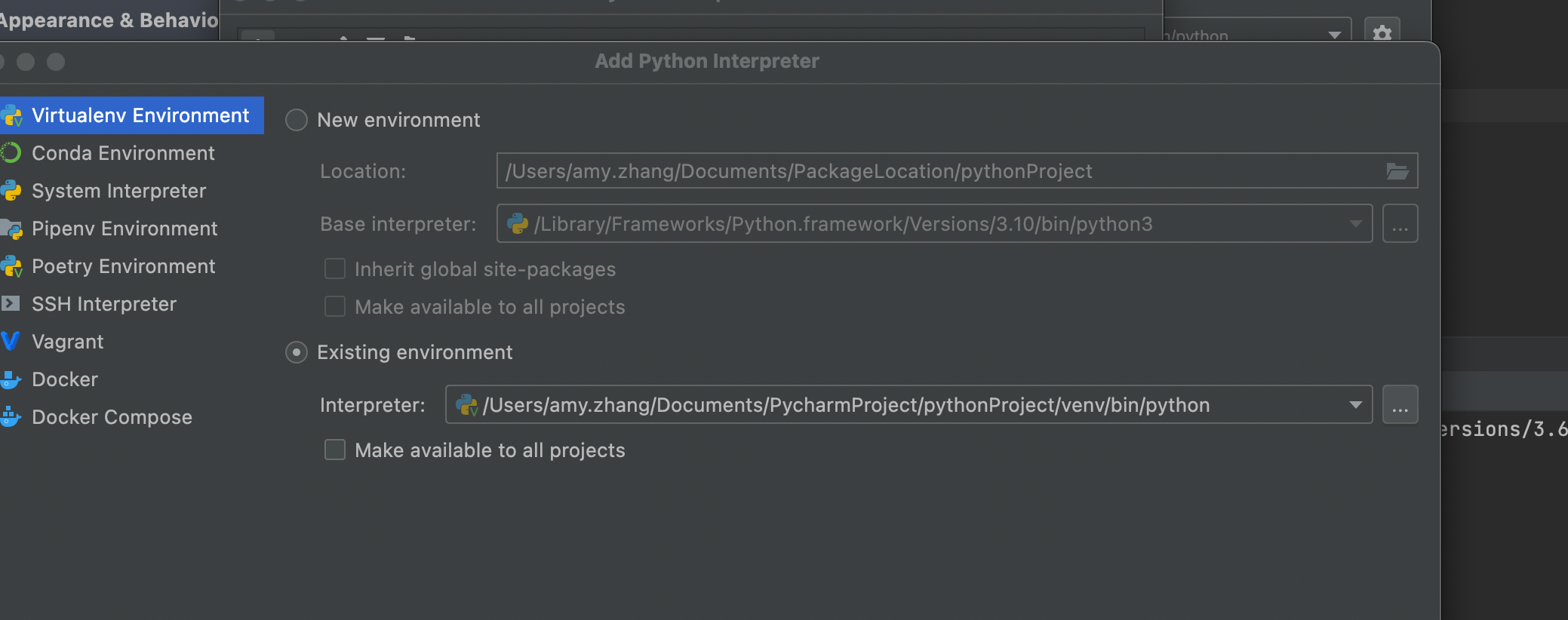
Task: Click the Vagrant V icon
Action: [x=10, y=342]
